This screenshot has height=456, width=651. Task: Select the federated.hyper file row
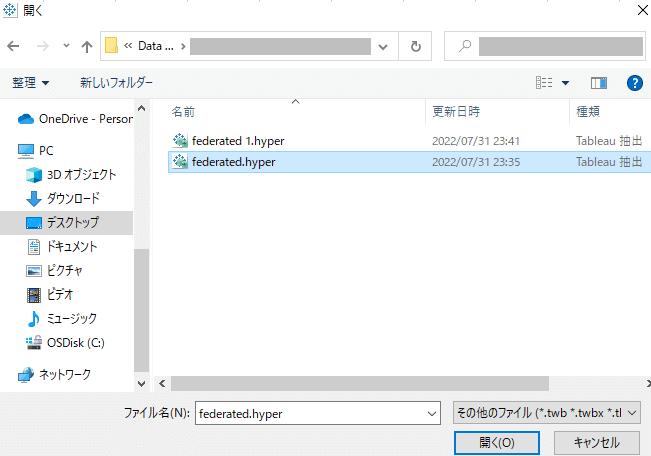[409, 162]
